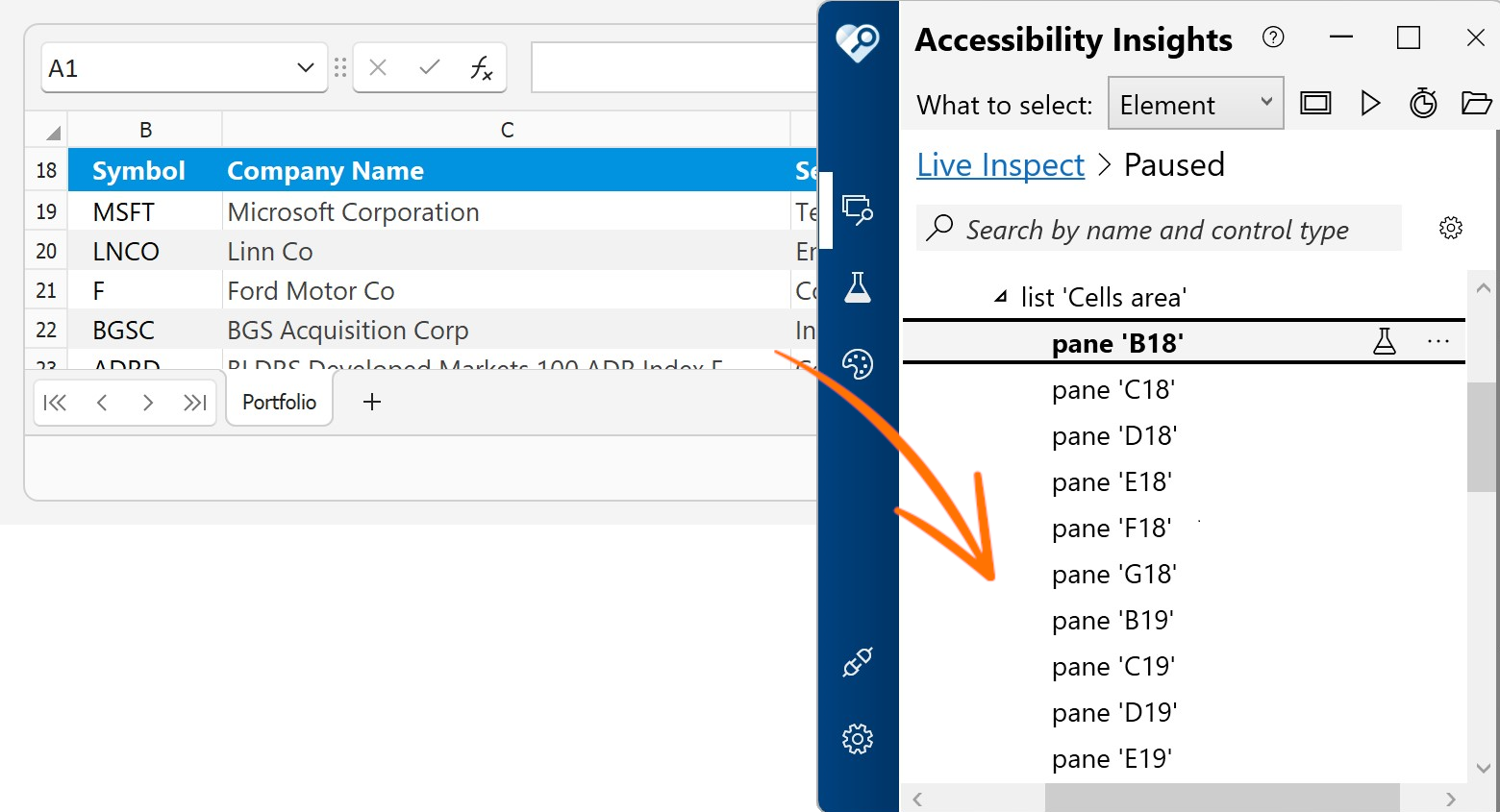The image size is (1500, 812).
Task: Click the timer icon in toolbar
Action: (1423, 103)
